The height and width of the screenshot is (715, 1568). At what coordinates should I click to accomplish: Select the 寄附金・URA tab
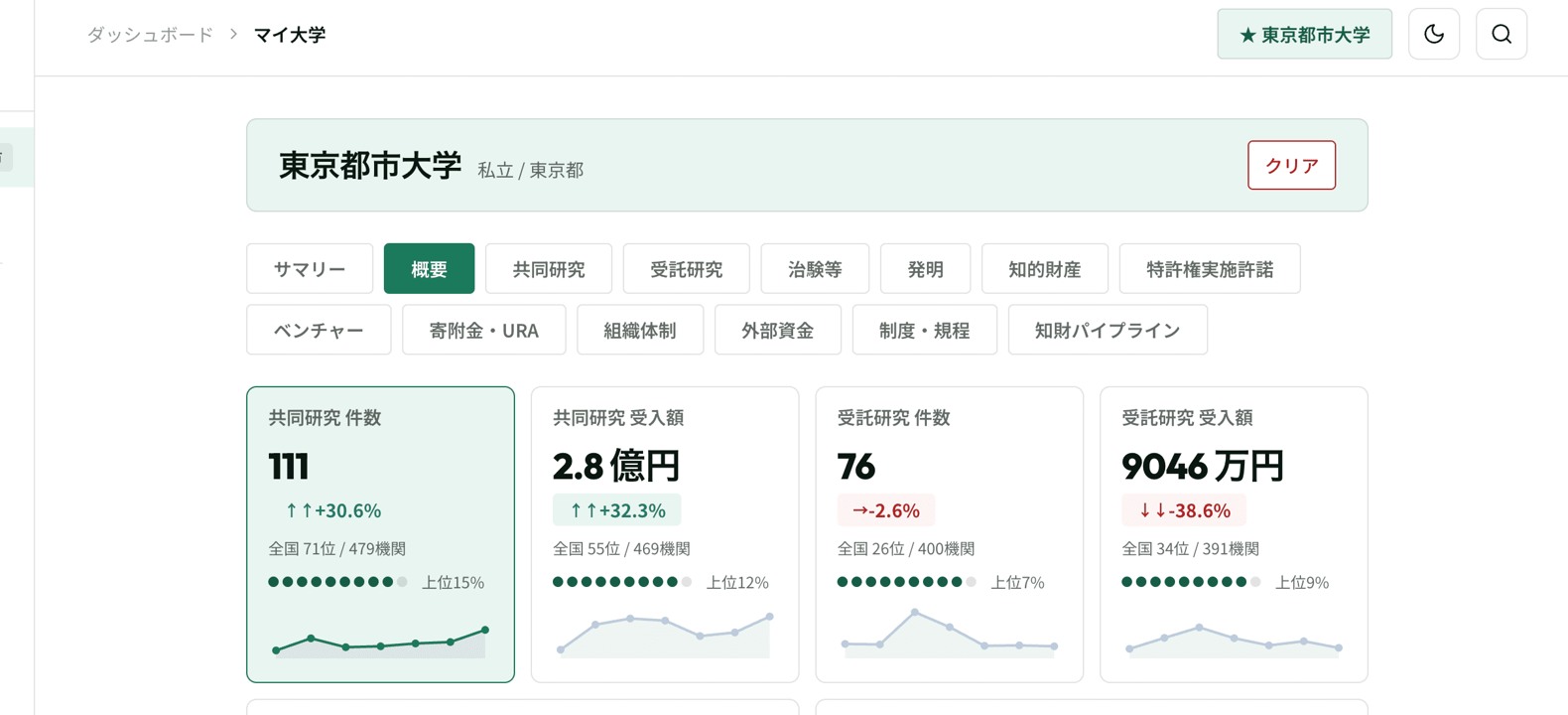pyautogui.click(x=484, y=330)
